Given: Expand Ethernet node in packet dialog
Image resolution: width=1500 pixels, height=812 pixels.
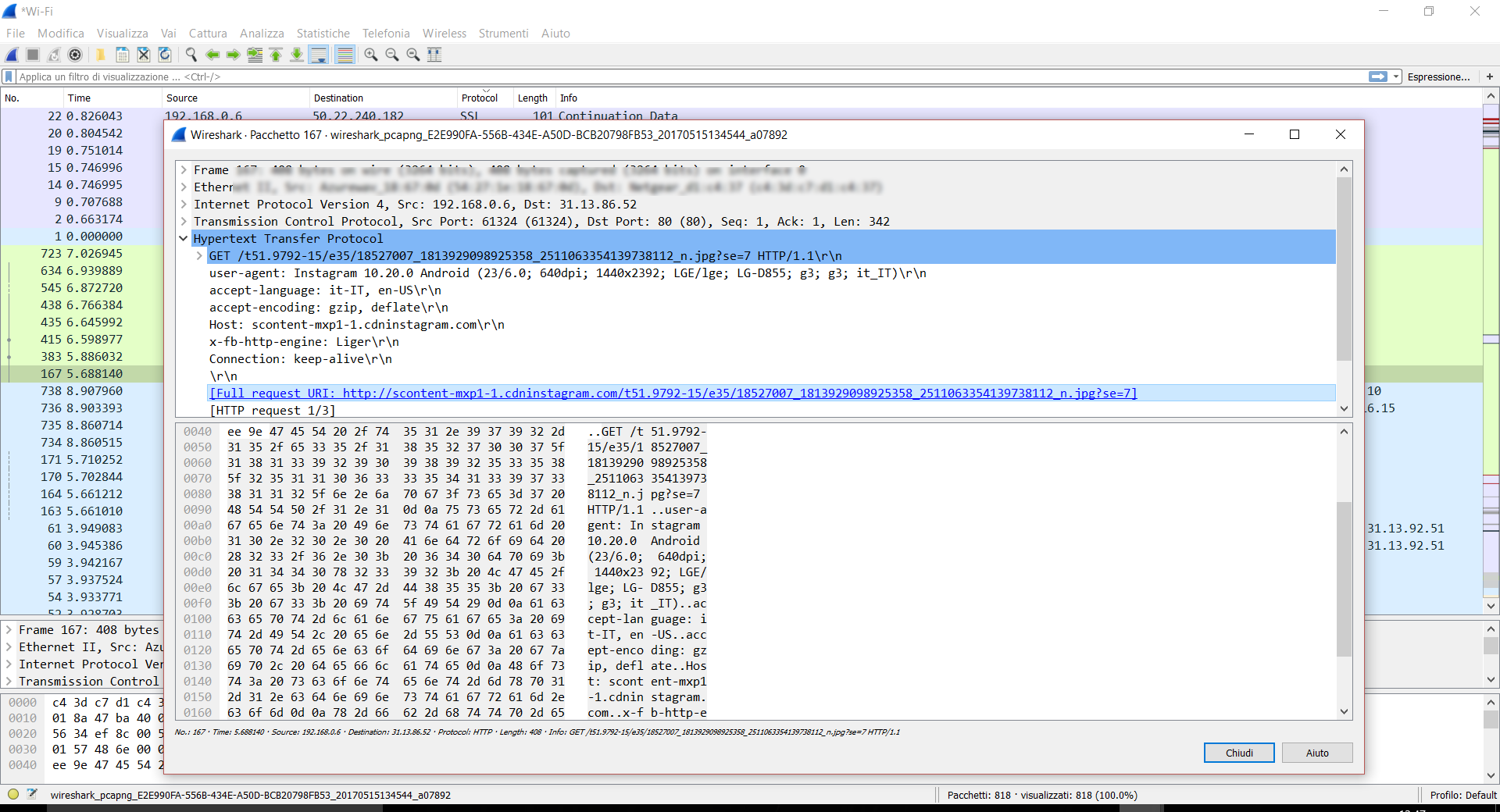Looking at the screenshot, I should (x=184, y=187).
